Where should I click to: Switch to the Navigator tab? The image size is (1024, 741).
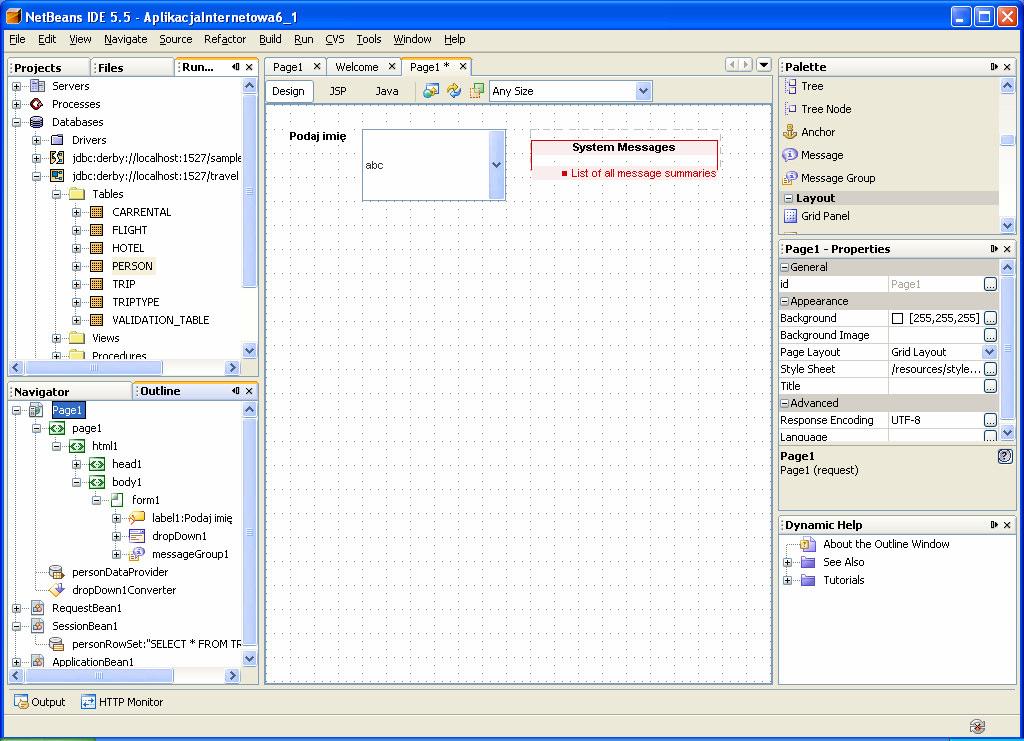coord(42,392)
